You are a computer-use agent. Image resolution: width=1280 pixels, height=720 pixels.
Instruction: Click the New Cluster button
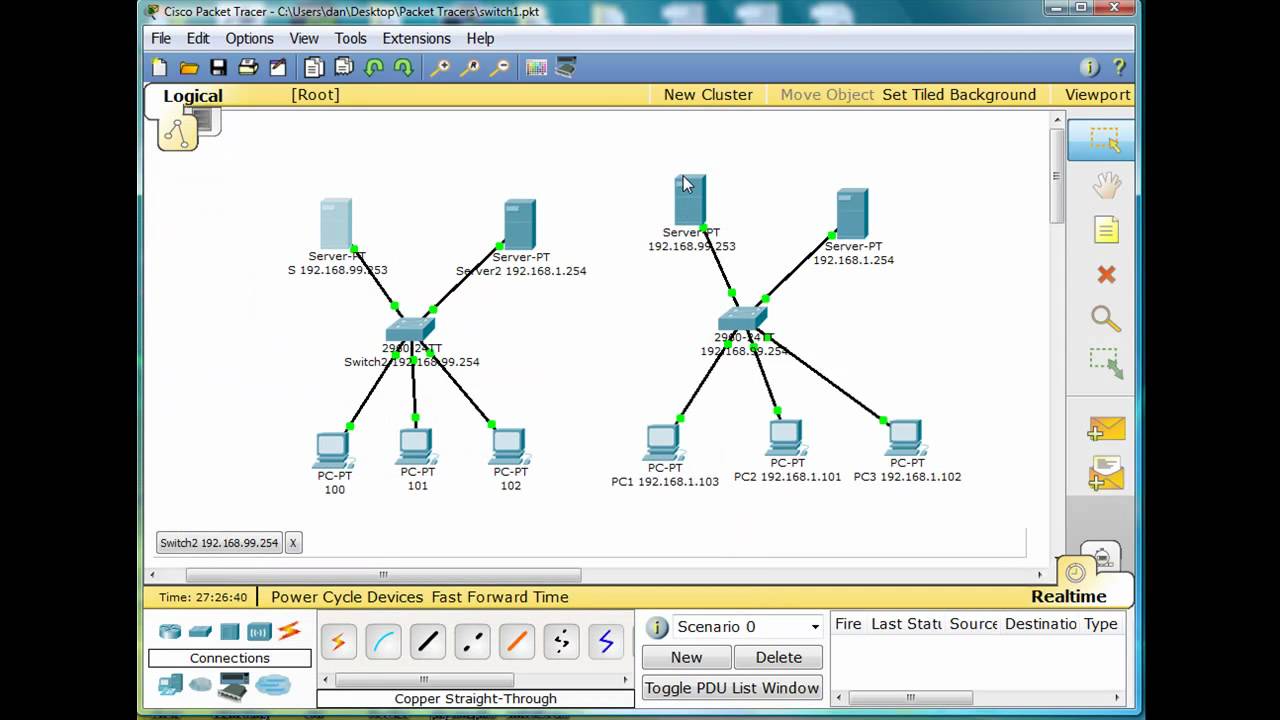pyautogui.click(x=708, y=95)
